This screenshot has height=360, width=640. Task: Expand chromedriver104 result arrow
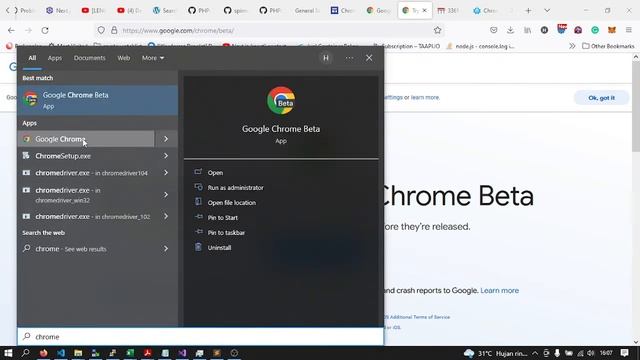pyautogui.click(x=166, y=173)
